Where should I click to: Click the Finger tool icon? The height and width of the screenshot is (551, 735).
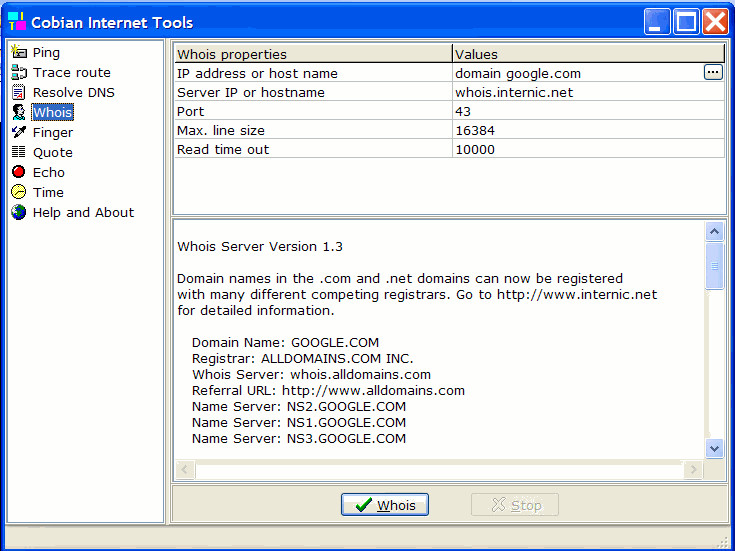point(19,132)
